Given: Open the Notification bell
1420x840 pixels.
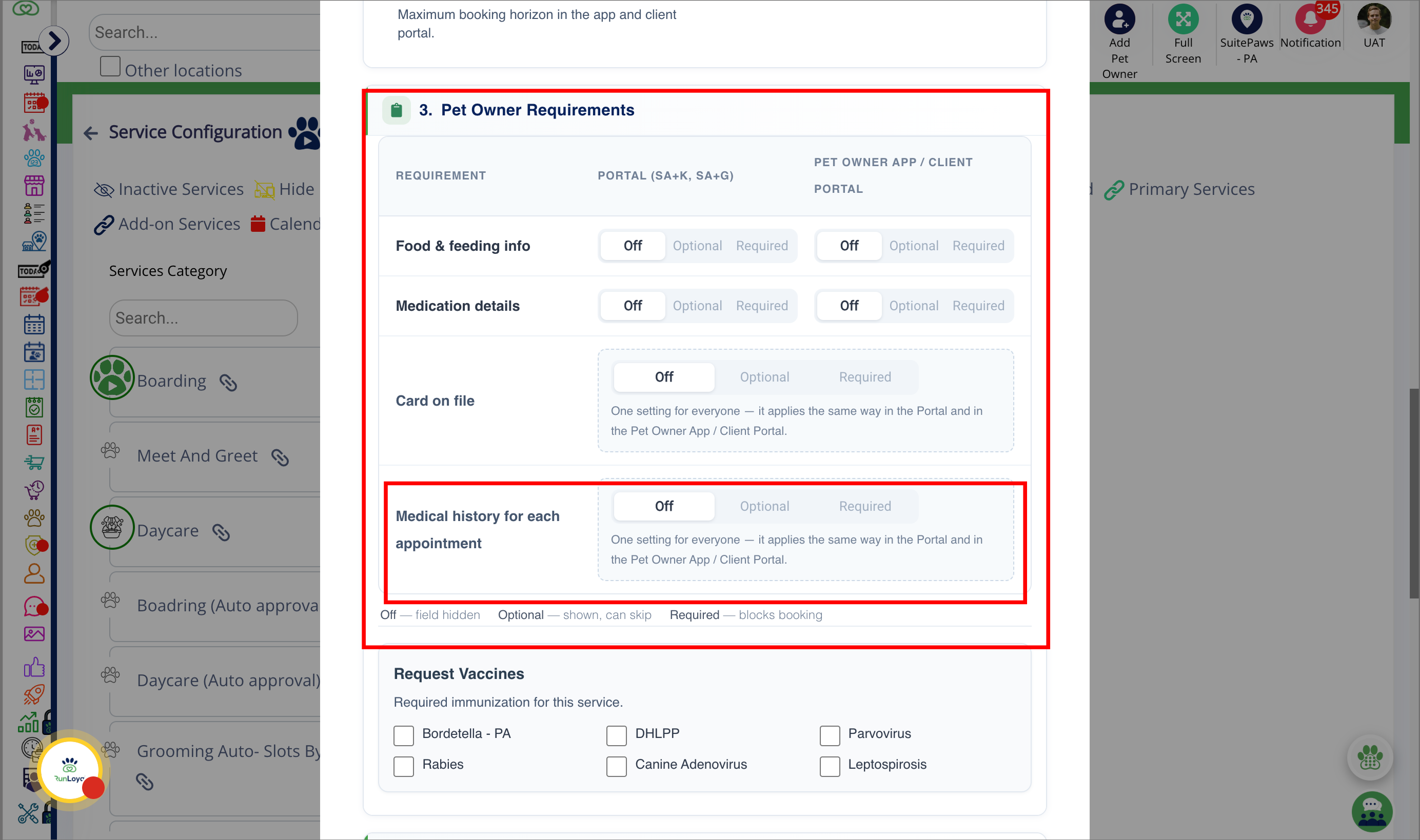Looking at the screenshot, I should 1310,19.
